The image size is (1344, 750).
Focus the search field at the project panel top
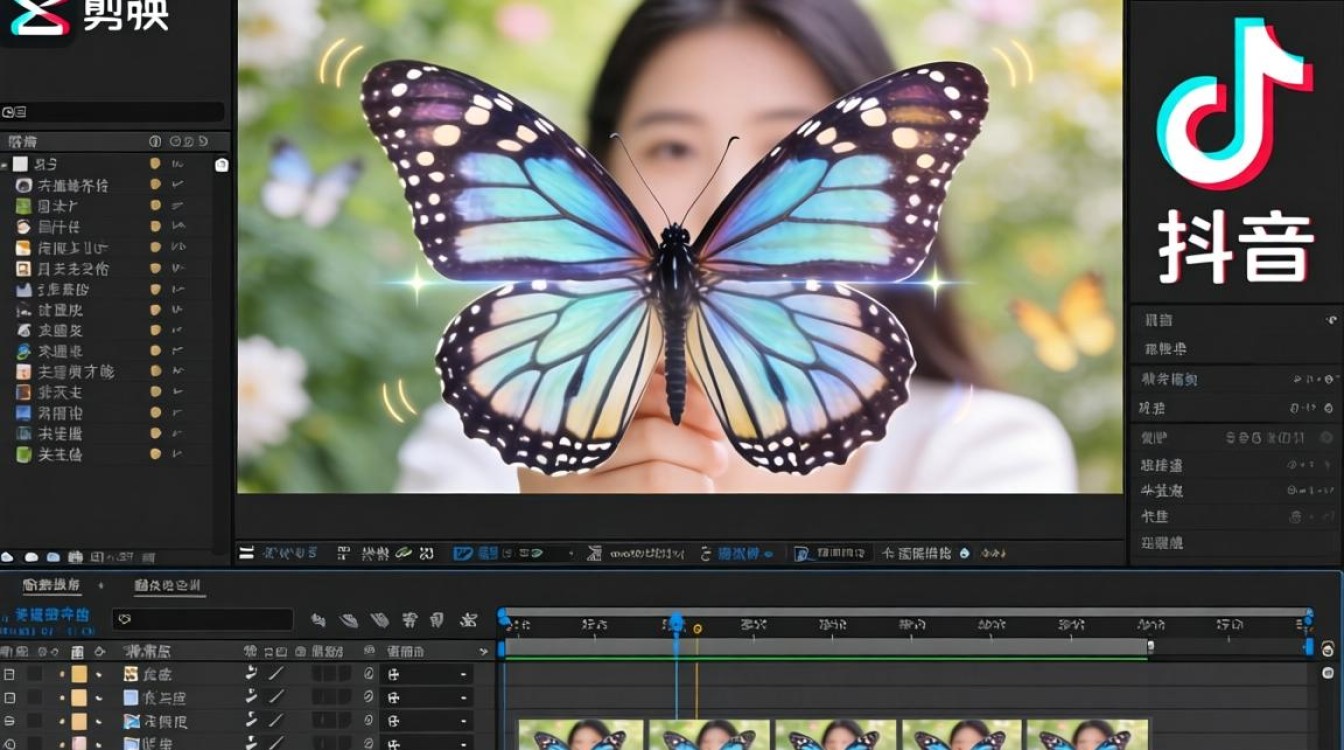(120, 112)
